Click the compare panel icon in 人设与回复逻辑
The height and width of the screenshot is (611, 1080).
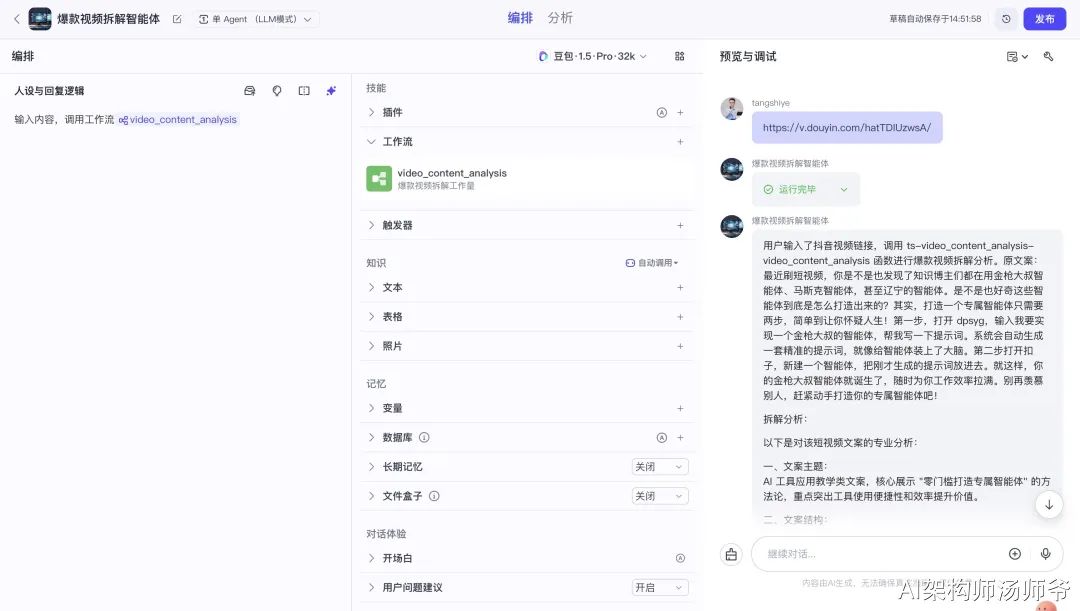pyautogui.click(x=304, y=91)
